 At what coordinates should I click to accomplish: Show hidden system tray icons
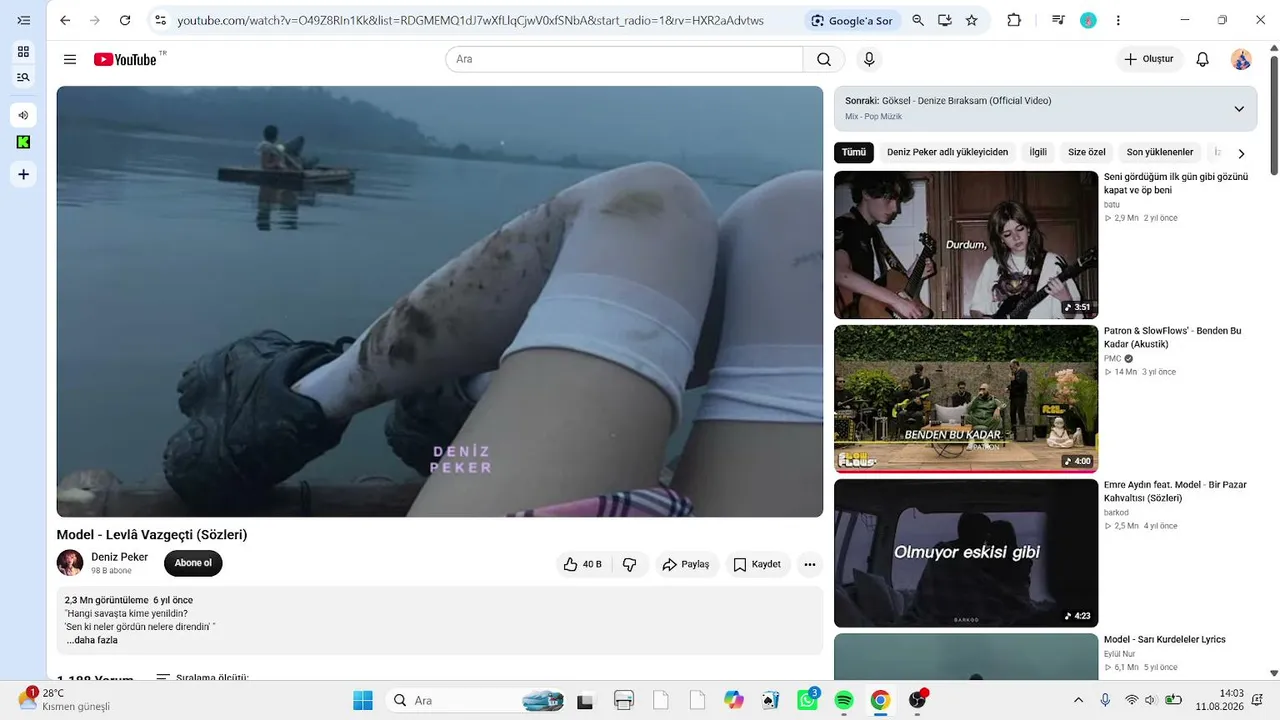pyautogui.click(x=1078, y=700)
